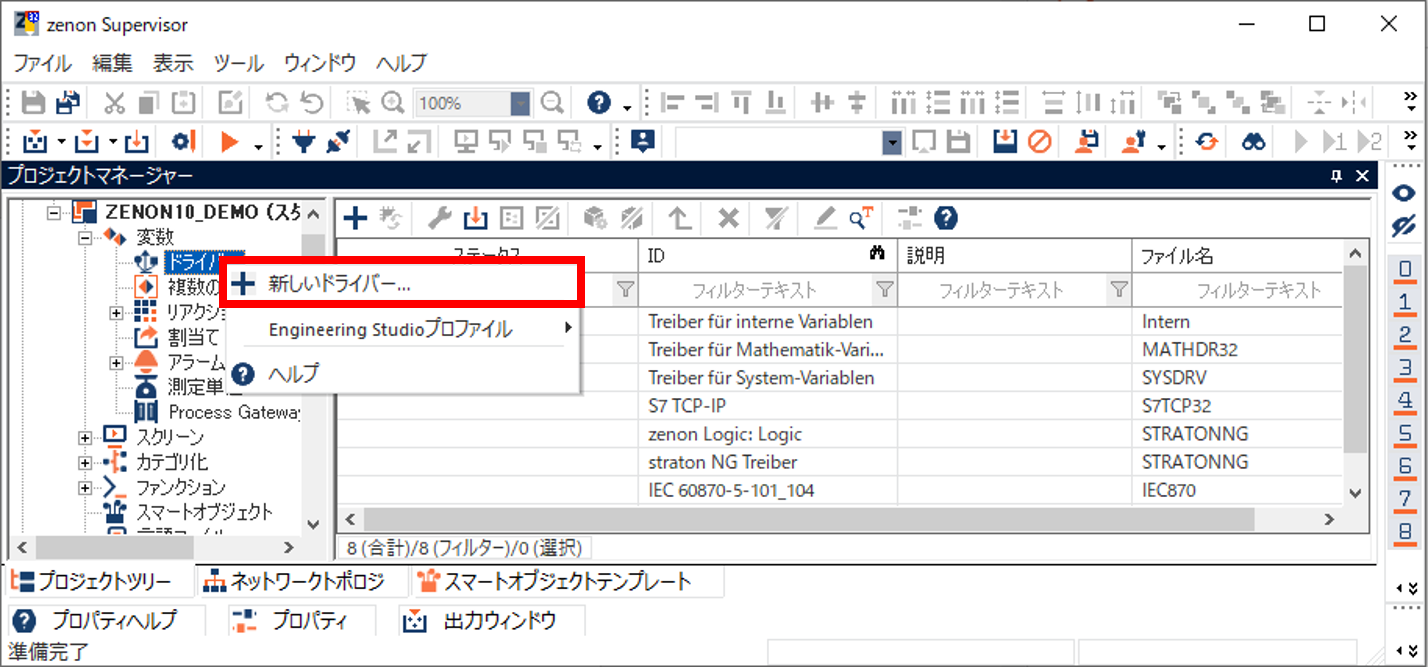Click the ID column filter text field

(x=754, y=291)
